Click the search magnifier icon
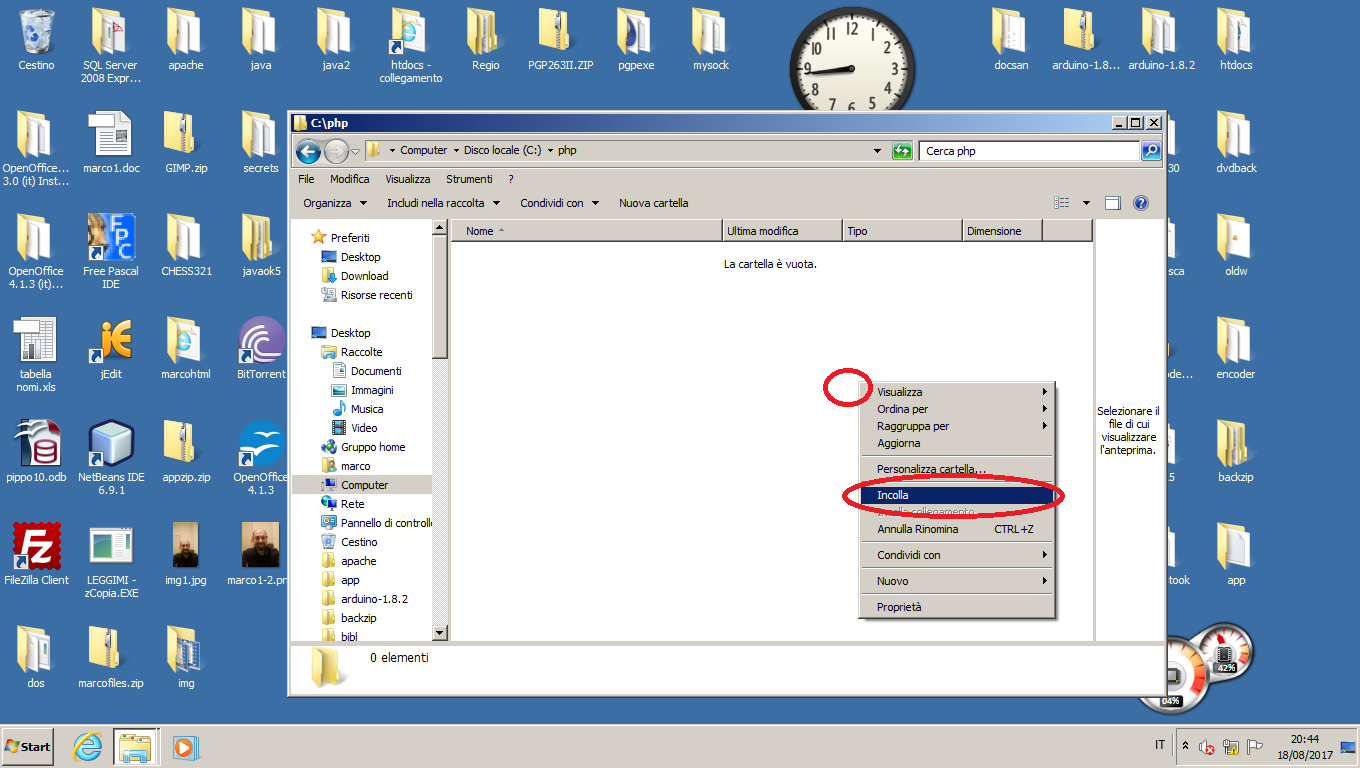Viewport: 1360px width, 768px height. point(1151,151)
